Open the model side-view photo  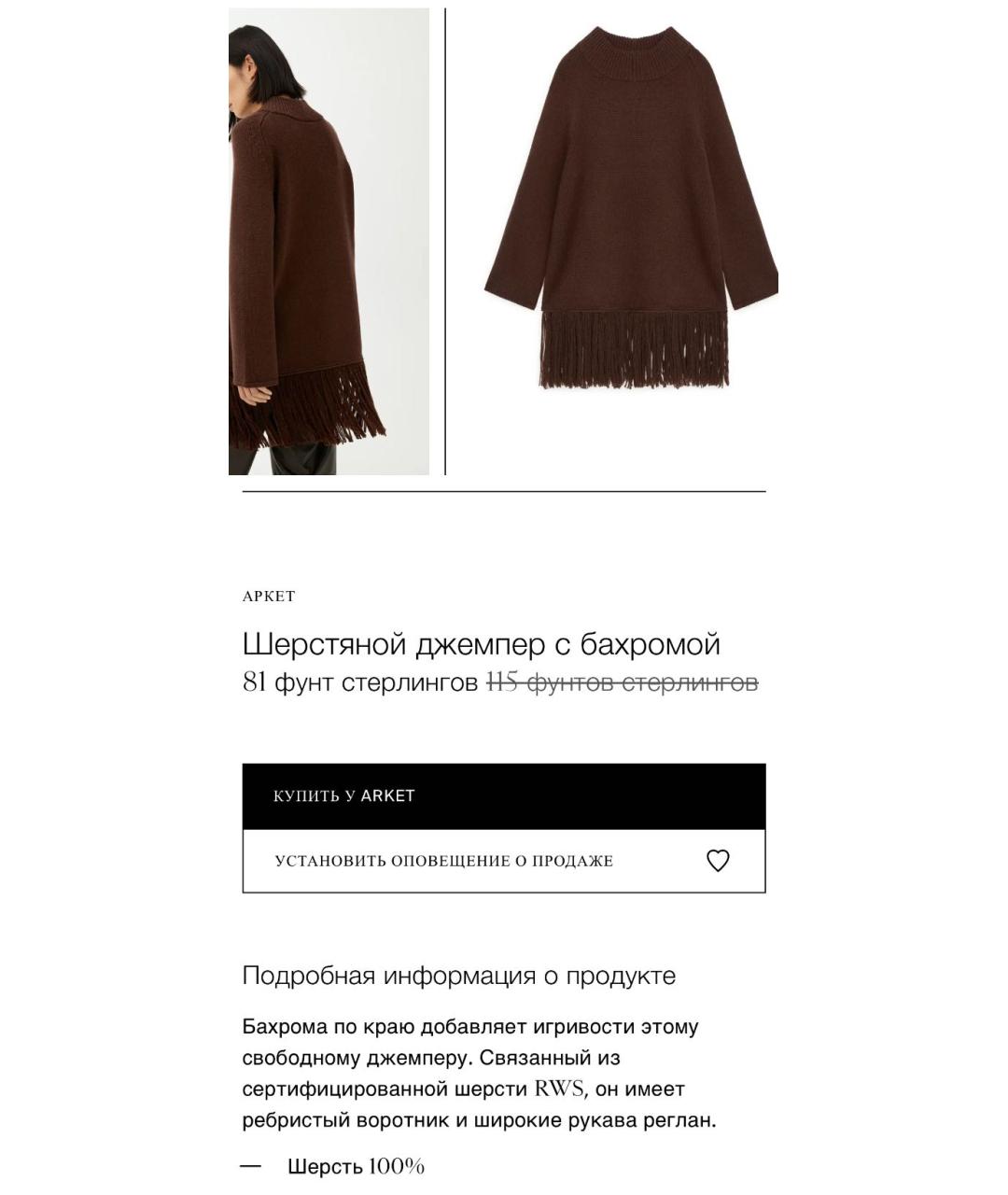point(329,242)
